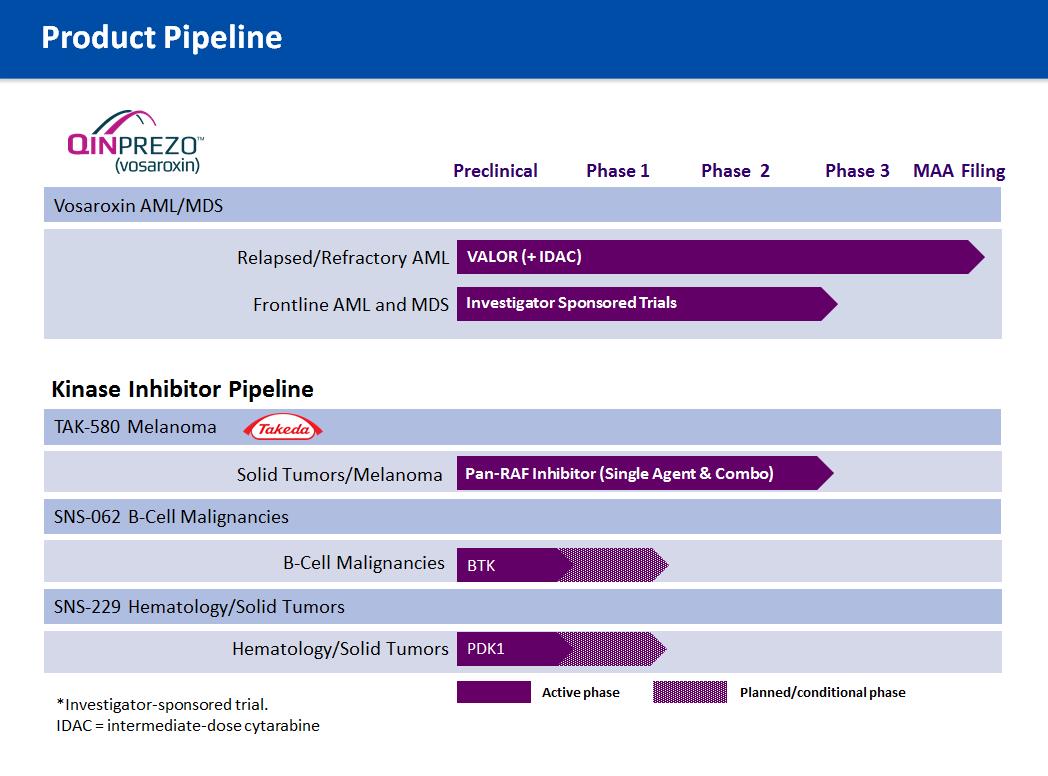This screenshot has width=1048, height=776.
Task: Select the SNS-229 Hematology/Solid Tumors section header
Action: pyautogui.click(x=199, y=607)
